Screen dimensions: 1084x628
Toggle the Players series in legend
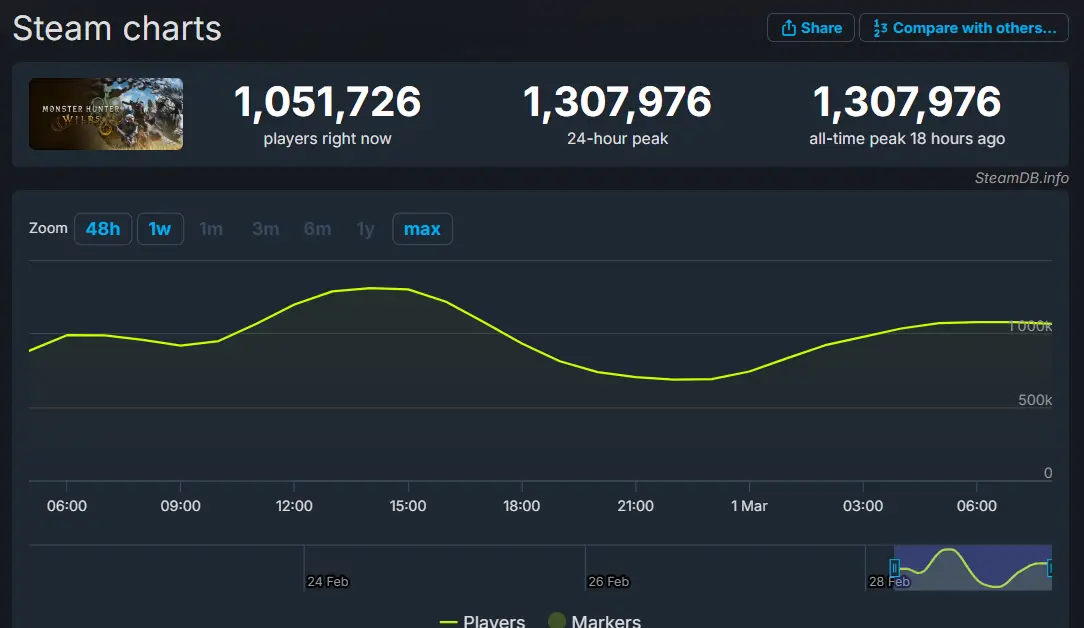pyautogui.click(x=482, y=621)
